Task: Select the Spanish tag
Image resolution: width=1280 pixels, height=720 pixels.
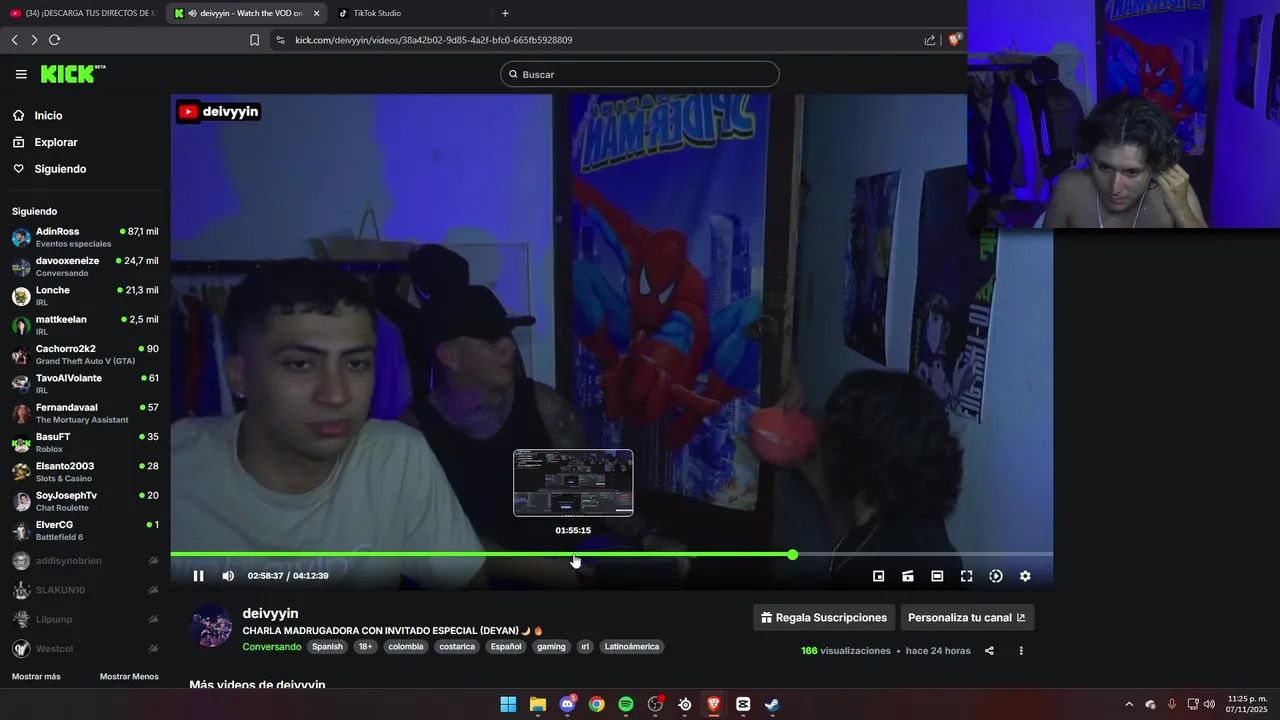Action: click(327, 647)
